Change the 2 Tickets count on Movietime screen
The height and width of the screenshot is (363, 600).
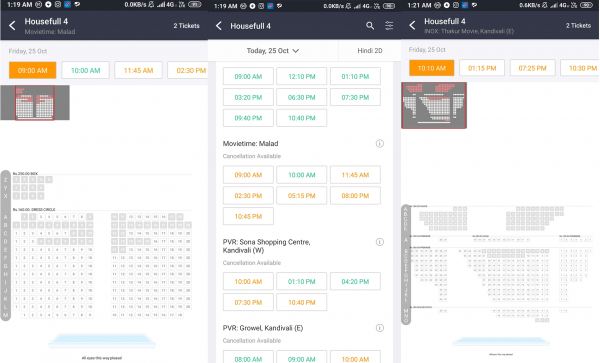[186, 26]
